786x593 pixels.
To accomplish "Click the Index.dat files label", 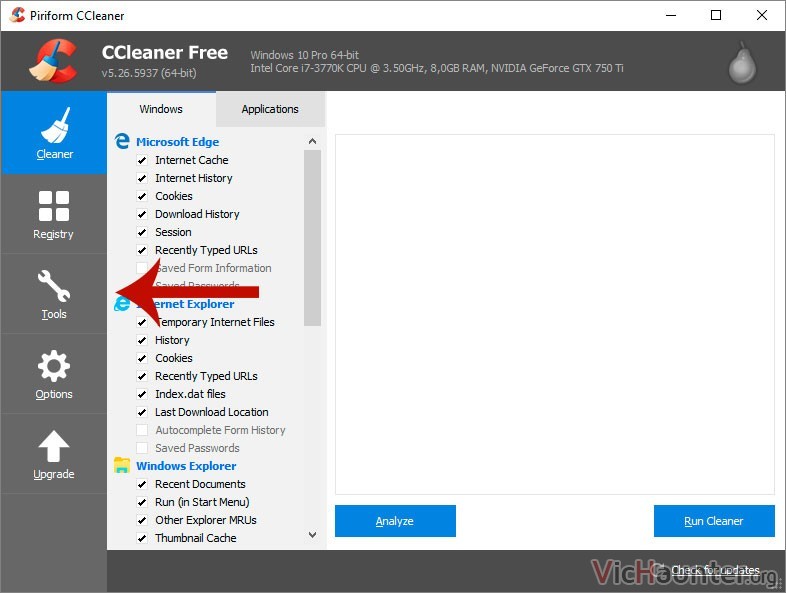I will pyautogui.click(x=190, y=394).
